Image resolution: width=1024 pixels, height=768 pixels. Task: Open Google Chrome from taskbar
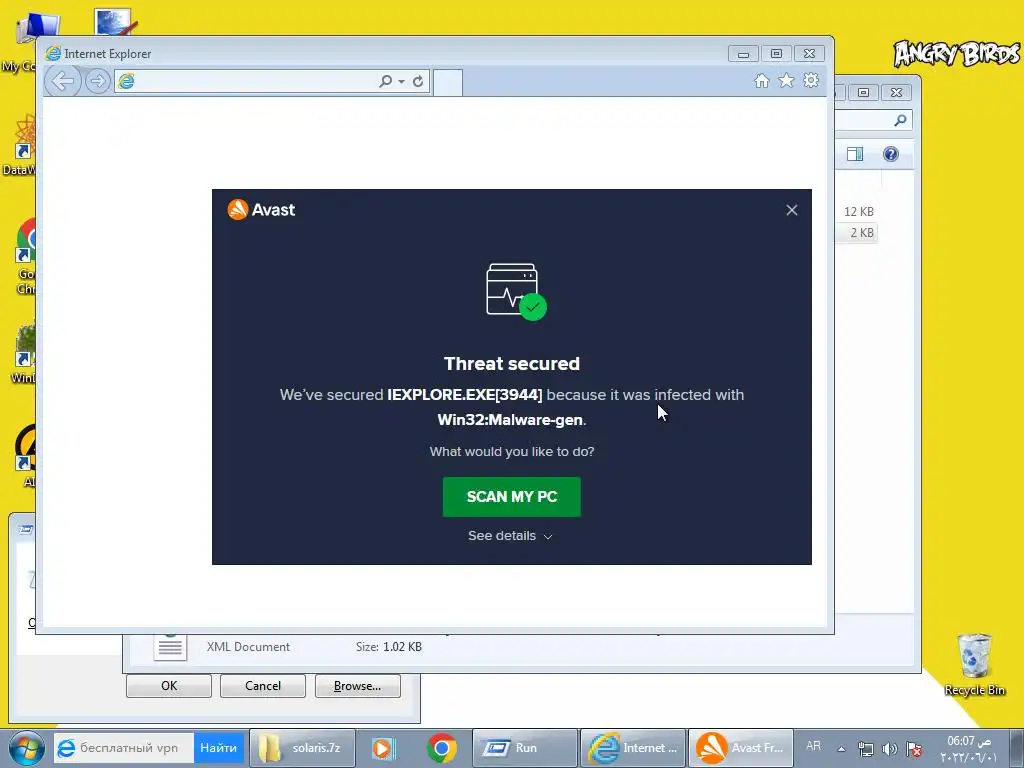click(x=441, y=748)
